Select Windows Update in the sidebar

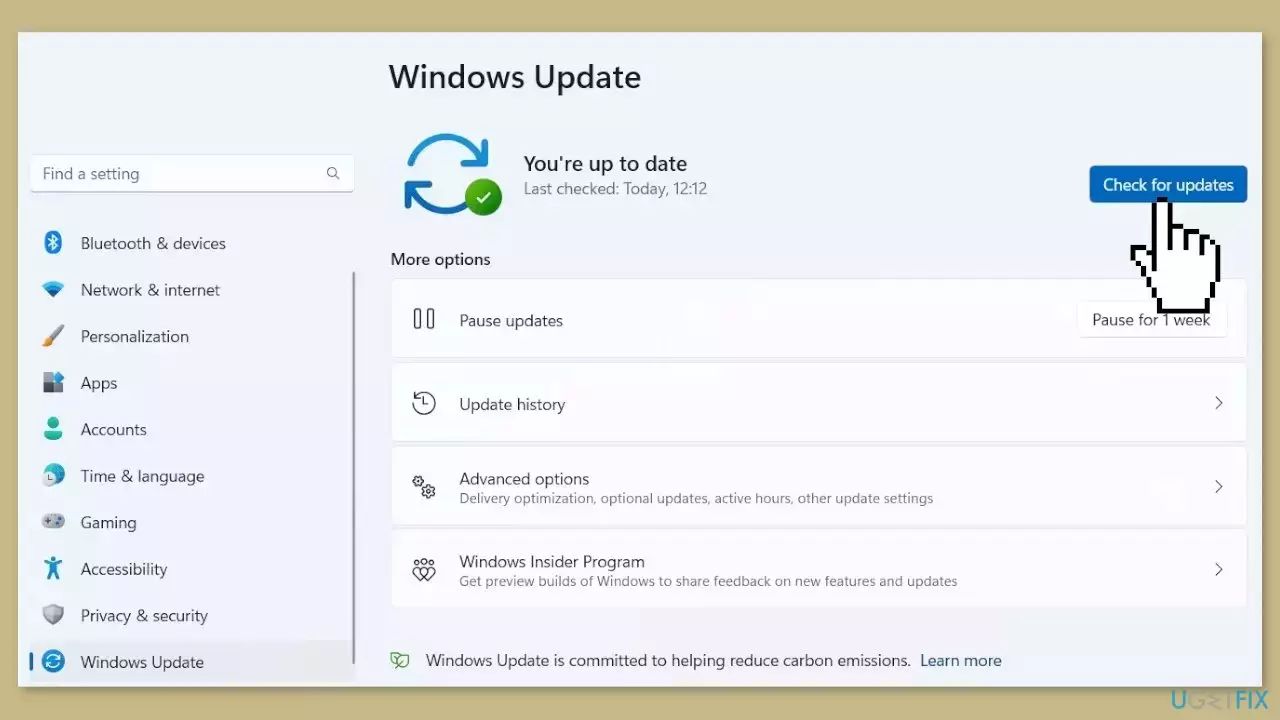click(x=142, y=662)
